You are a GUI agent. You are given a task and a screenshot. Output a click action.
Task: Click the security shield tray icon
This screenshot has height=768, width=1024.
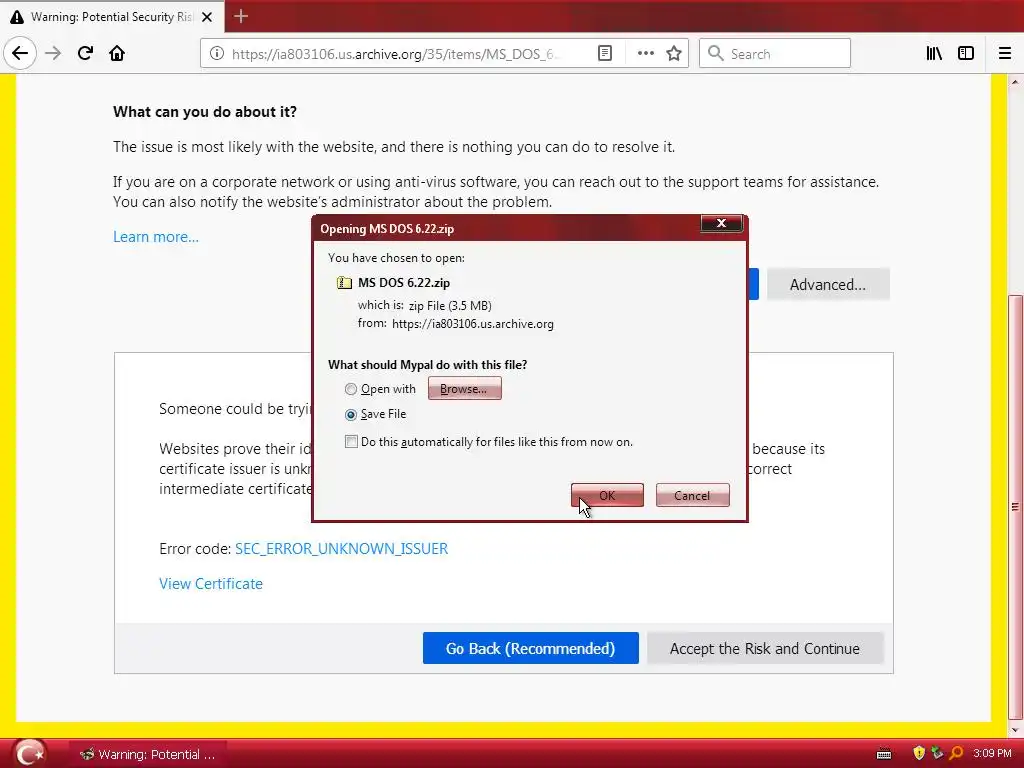point(919,753)
